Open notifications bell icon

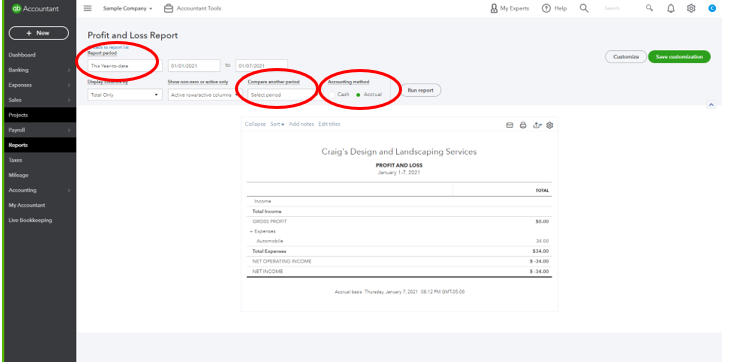(x=671, y=8)
